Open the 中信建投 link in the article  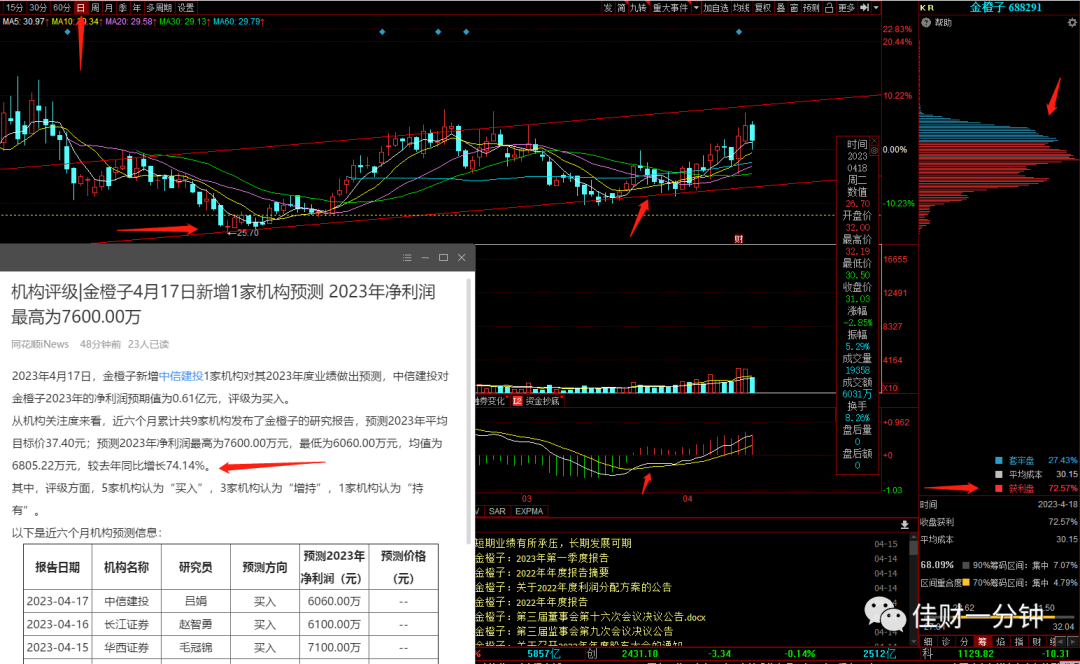click(181, 376)
